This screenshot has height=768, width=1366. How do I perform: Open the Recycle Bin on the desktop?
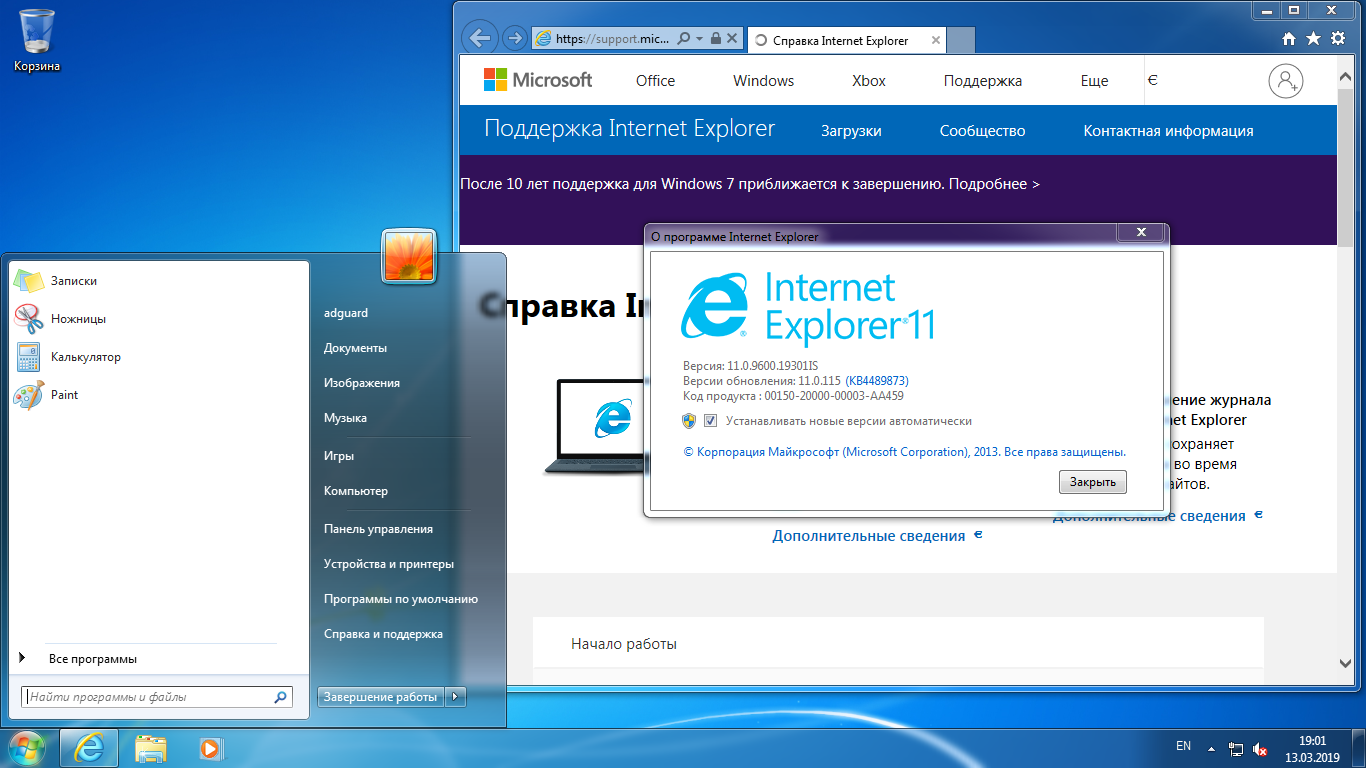pos(37,40)
